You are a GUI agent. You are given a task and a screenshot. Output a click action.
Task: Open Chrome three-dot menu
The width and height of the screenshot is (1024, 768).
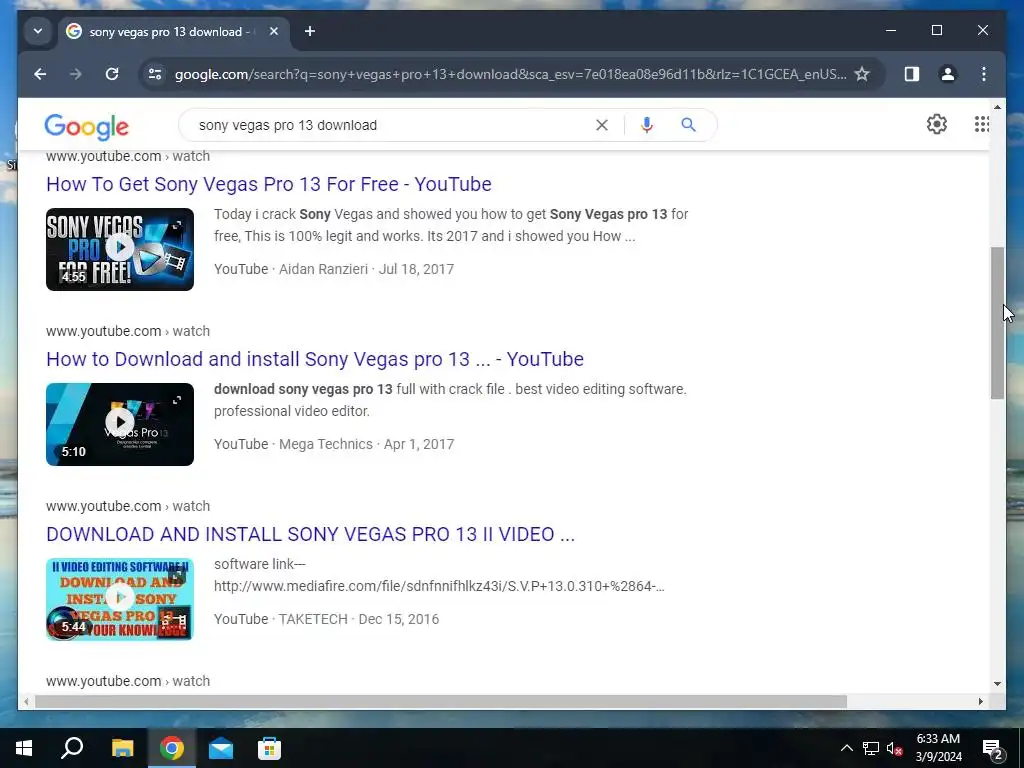(x=984, y=74)
